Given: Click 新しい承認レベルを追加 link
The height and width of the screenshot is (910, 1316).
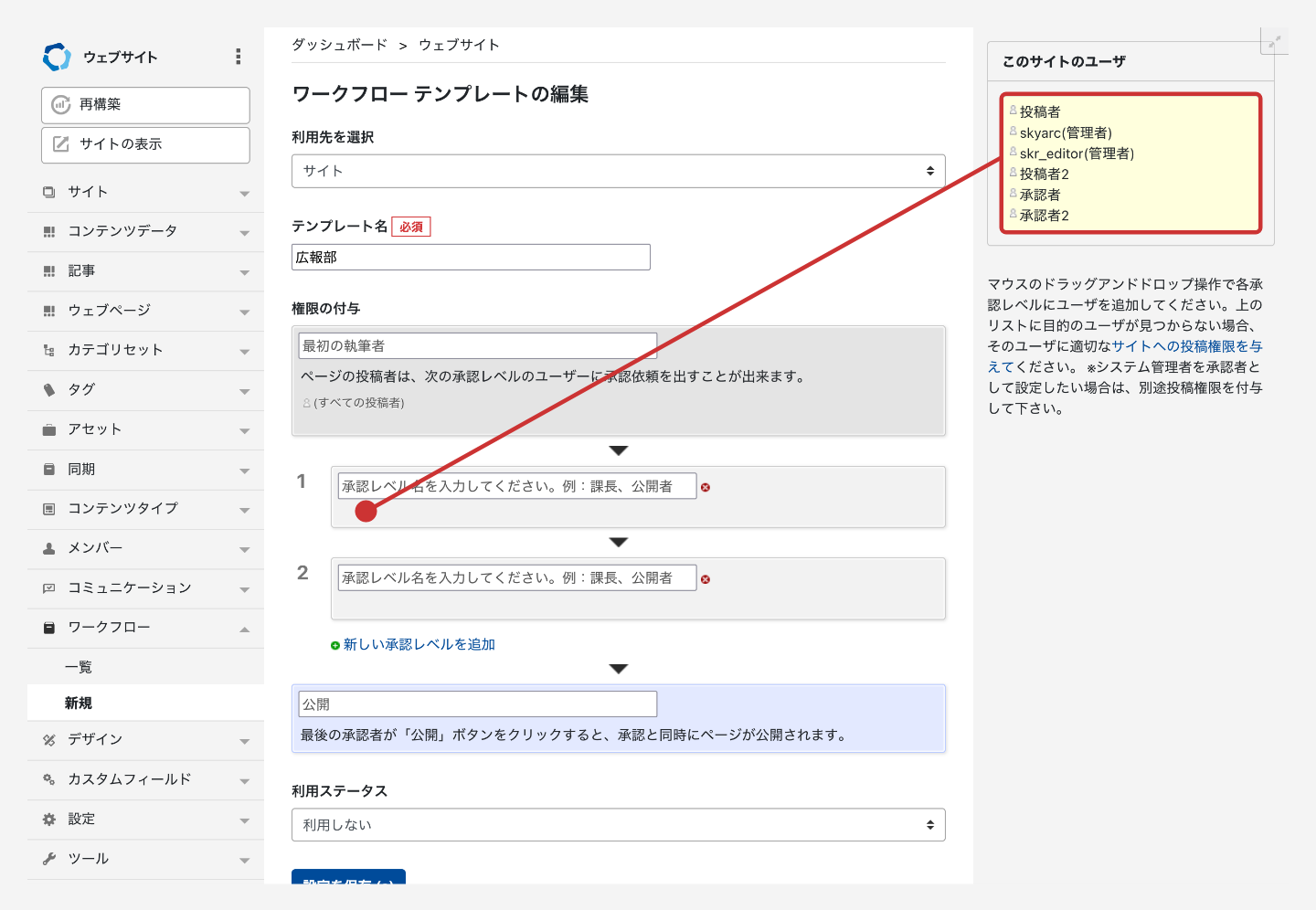Looking at the screenshot, I should pyautogui.click(x=419, y=645).
